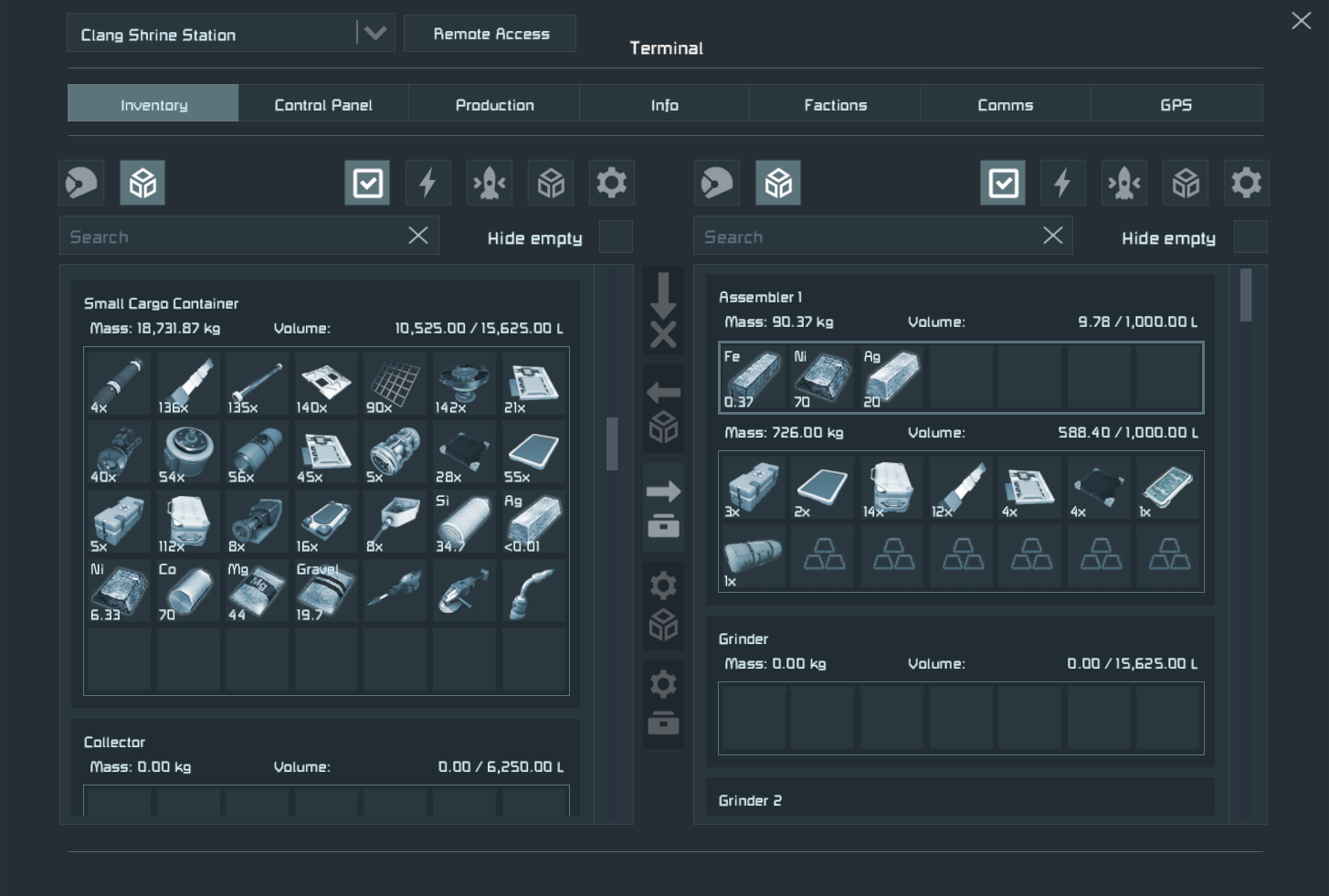Click the left panel ship filter icon
The height and width of the screenshot is (896, 1329).
tap(490, 183)
